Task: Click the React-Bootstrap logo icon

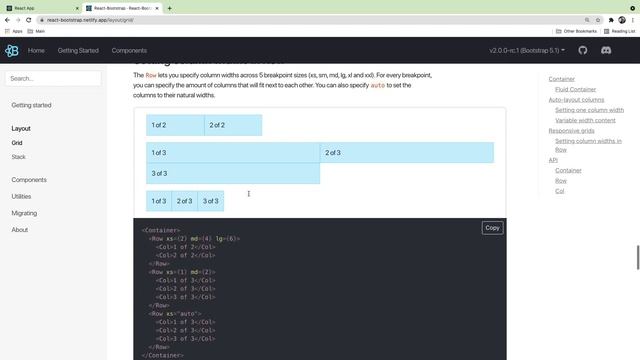Action: click(x=12, y=51)
